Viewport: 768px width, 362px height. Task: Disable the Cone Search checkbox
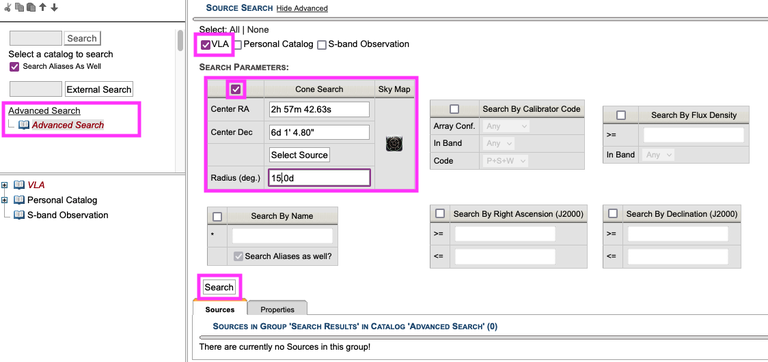236,90
